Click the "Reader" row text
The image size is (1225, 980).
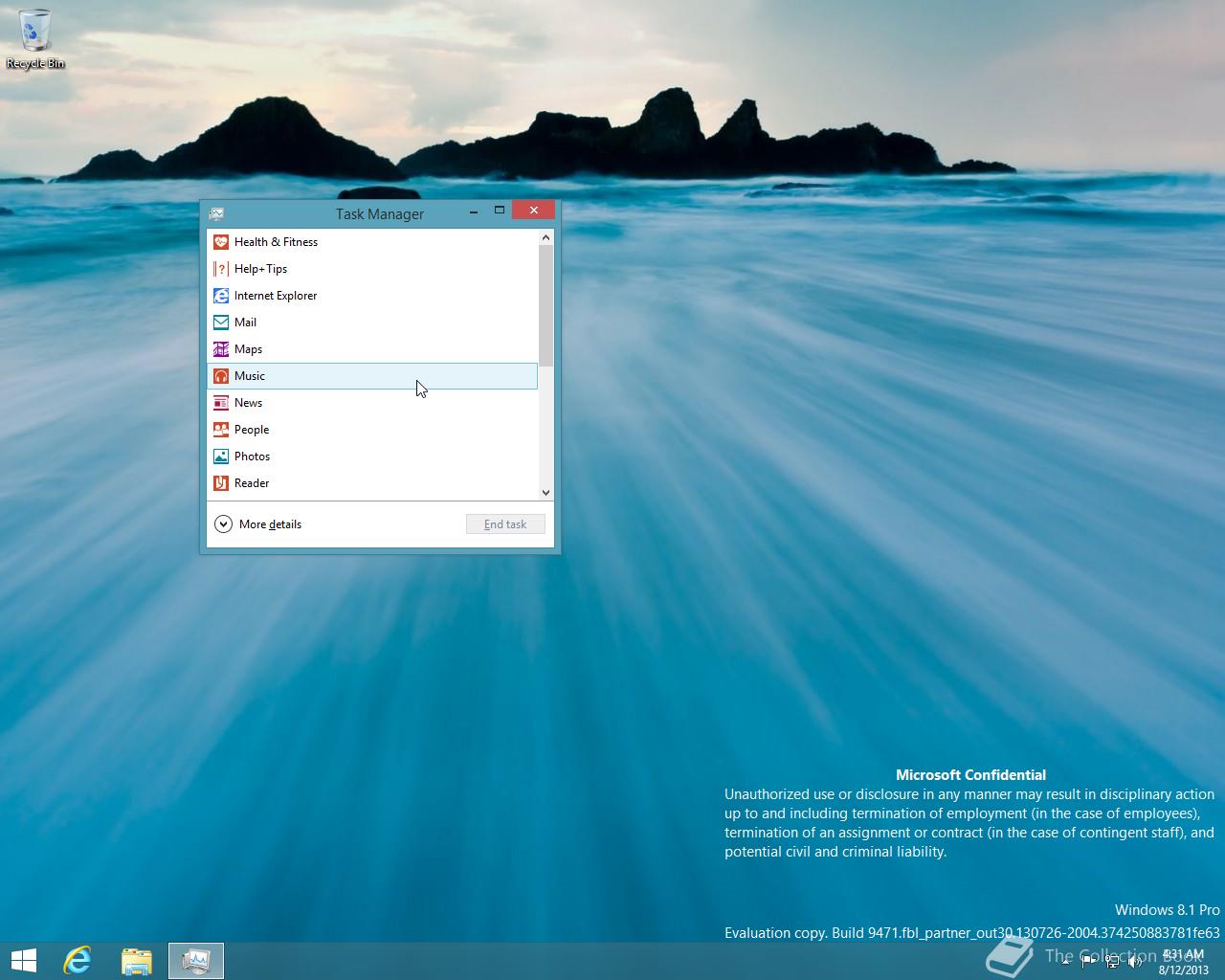[252, 483]
